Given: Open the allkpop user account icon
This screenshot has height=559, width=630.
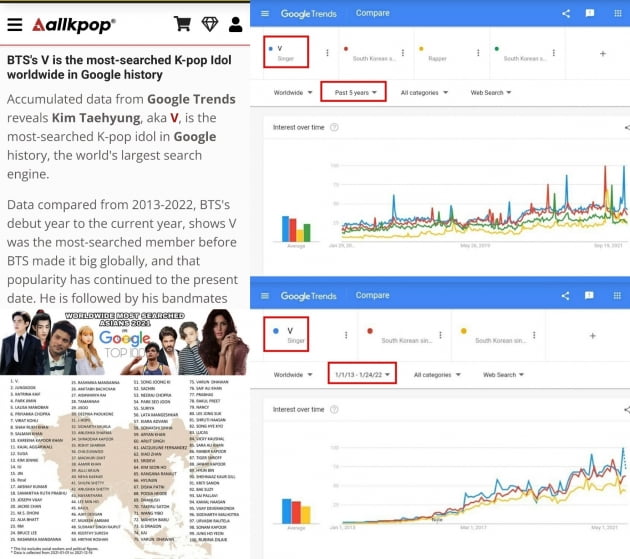Looking at the screenshot, I should 235,24.
